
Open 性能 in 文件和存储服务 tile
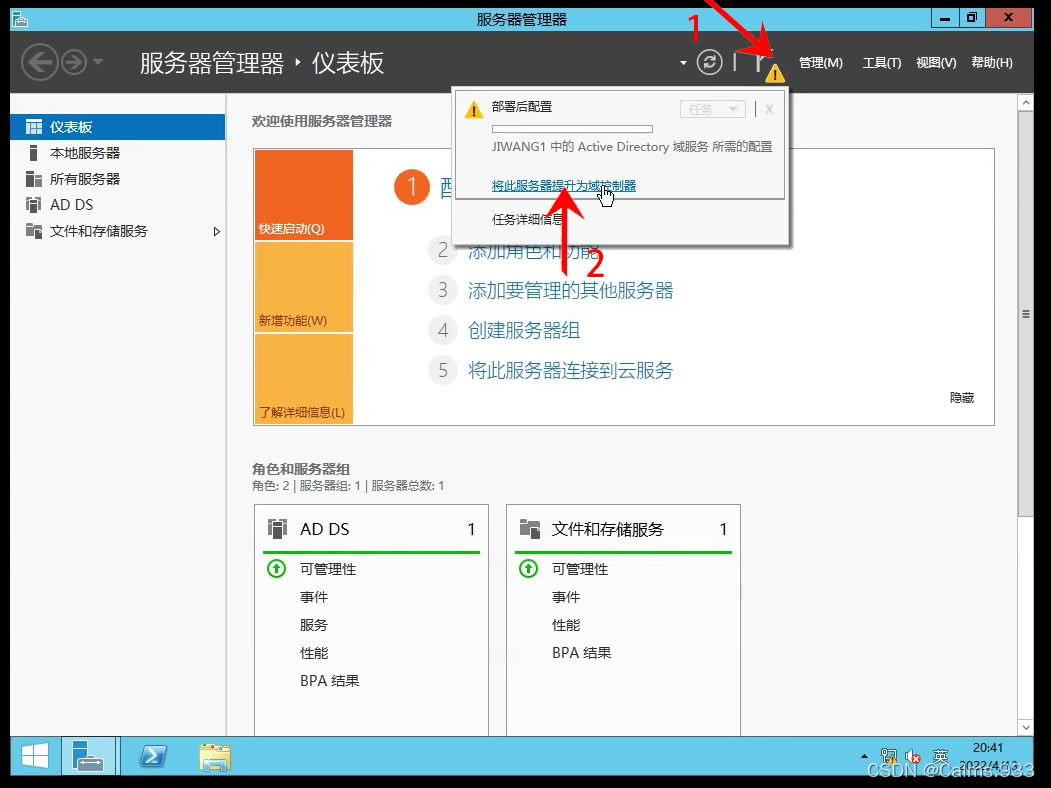pyautogui.click(x=566, y=625)
